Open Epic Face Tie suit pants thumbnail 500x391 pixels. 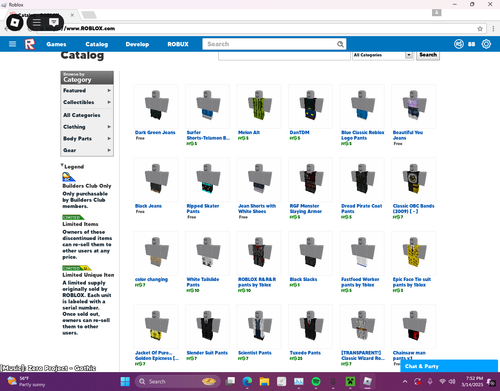413,253
